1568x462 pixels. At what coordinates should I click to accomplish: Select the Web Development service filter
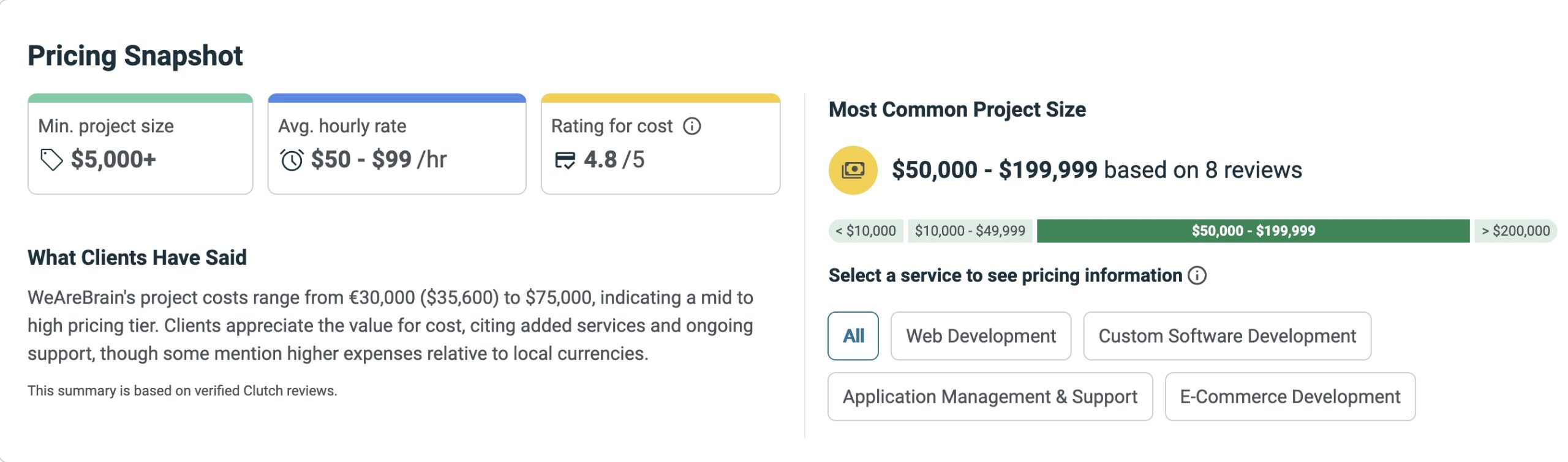981,336
